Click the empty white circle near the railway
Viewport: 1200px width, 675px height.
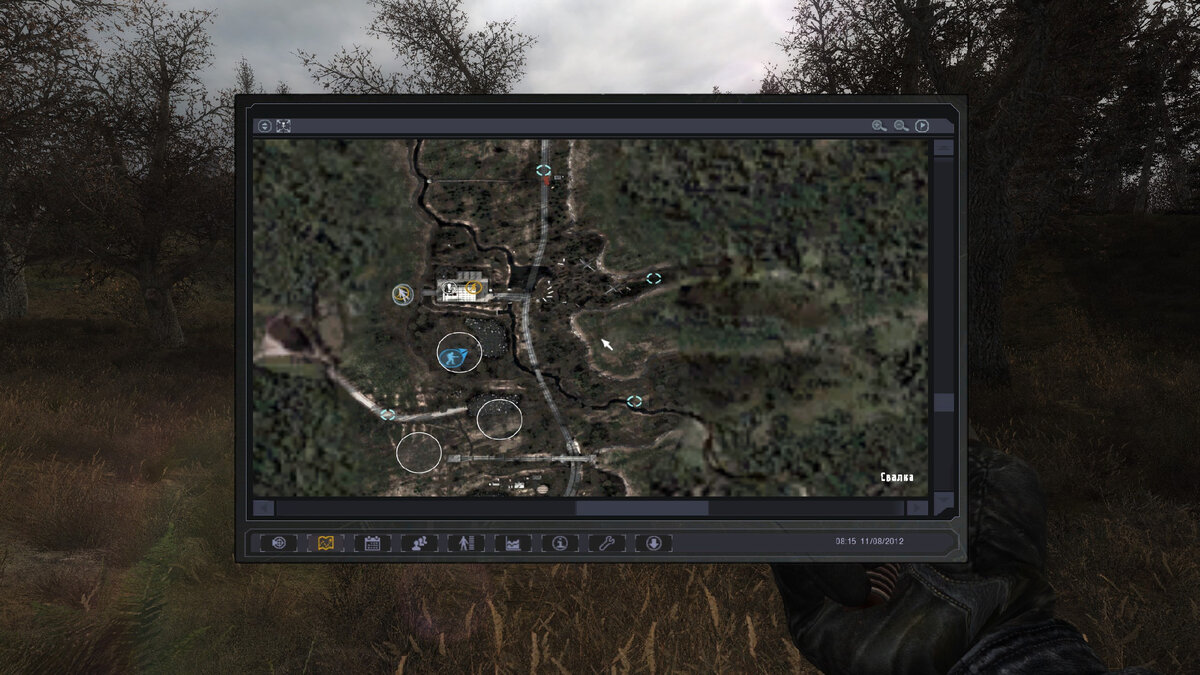[x=499, y=419]
